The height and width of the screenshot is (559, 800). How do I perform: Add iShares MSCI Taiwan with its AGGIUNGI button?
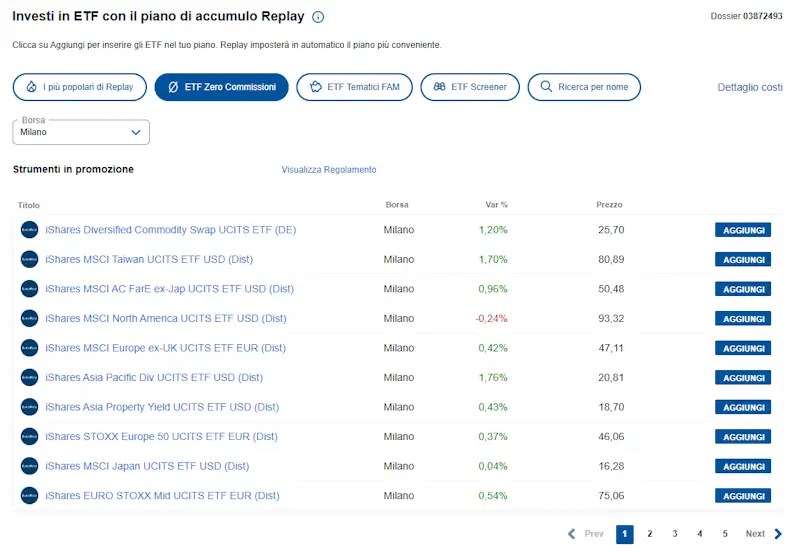point(743,260)
